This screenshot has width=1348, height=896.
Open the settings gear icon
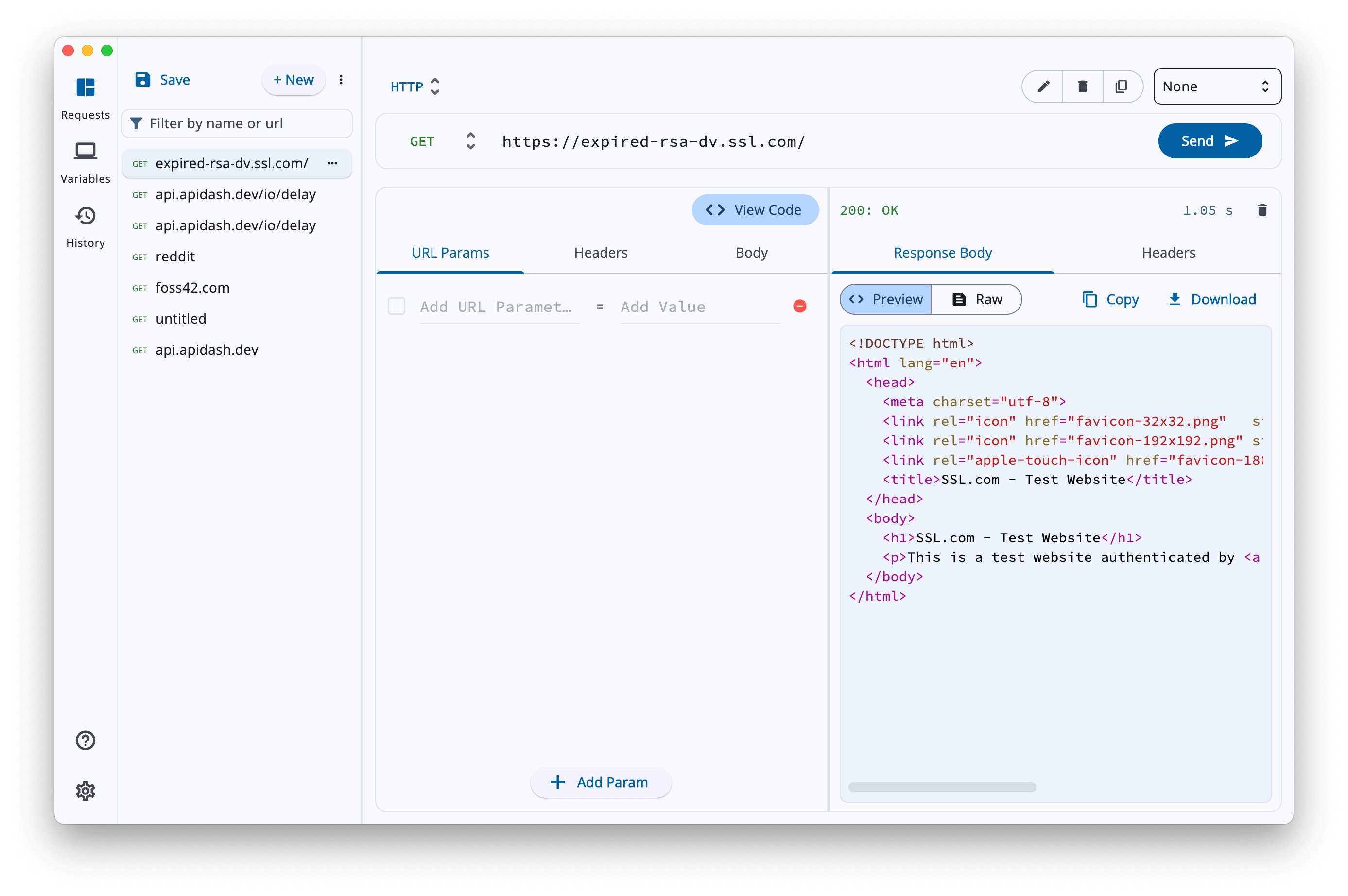(x=85, y=791)
